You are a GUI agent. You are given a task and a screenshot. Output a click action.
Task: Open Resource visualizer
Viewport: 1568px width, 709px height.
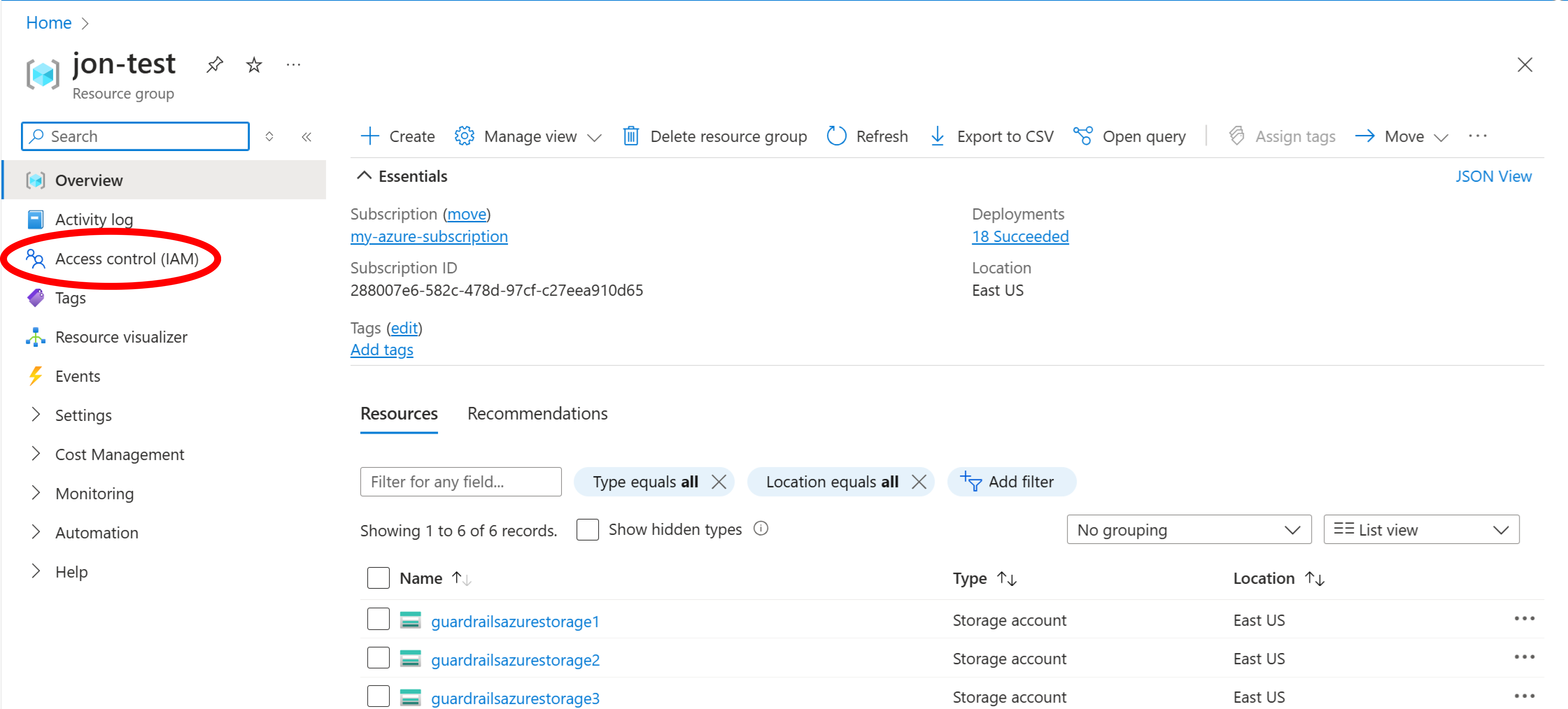[x=121, y=336]
